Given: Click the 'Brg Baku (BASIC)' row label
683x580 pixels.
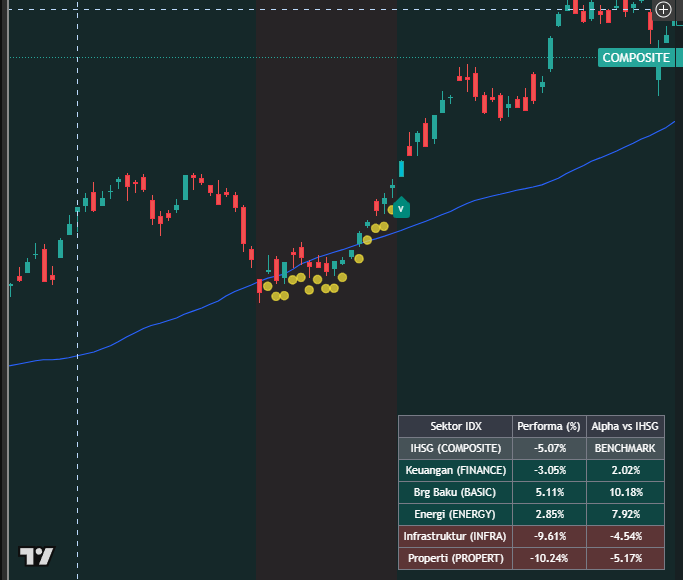Looking at the screenshot, I should click(456, 492).
